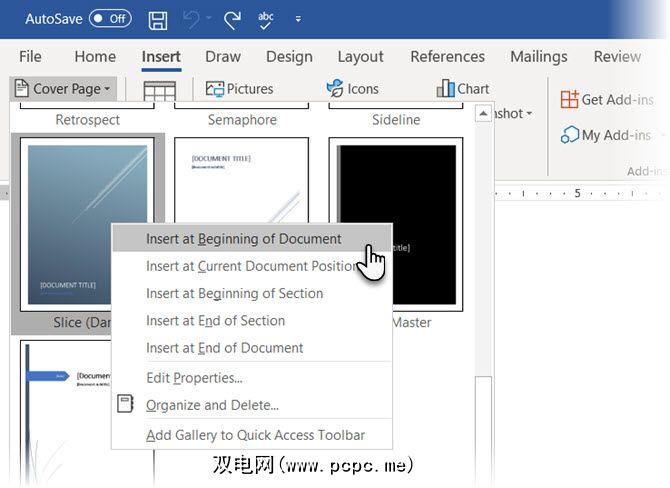Screen dimensions: 670x488
Task: Select the Slice (Dark) cover page thumbnail
Action: 87,224
